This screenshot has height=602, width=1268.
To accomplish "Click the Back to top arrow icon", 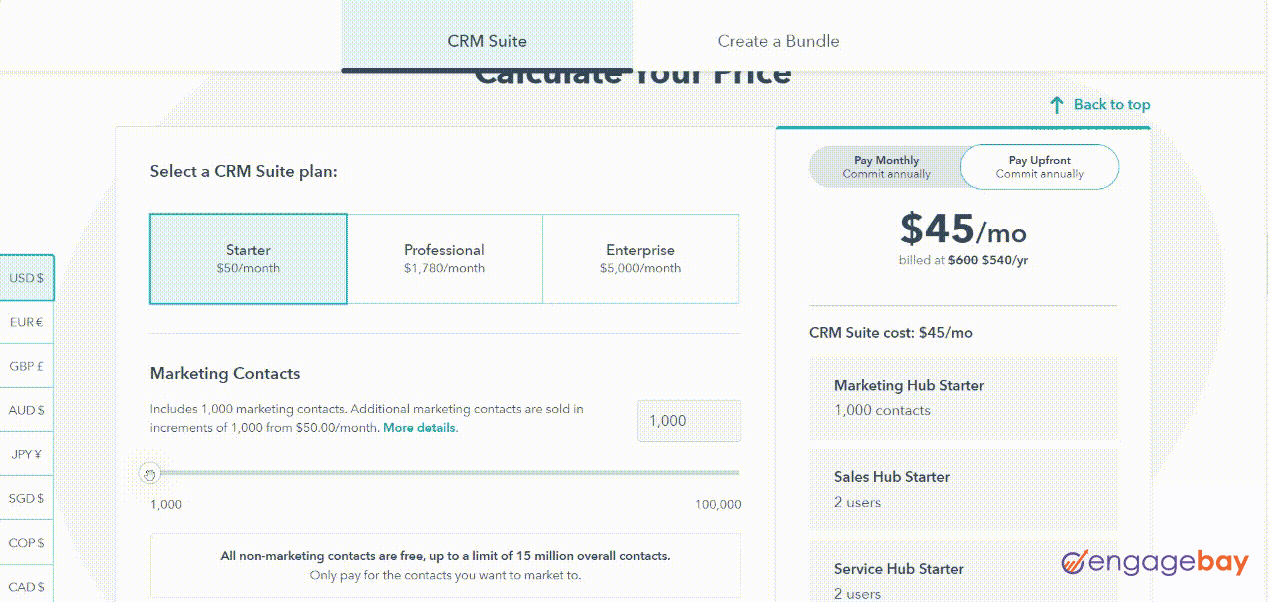I will coord(1057,104).
